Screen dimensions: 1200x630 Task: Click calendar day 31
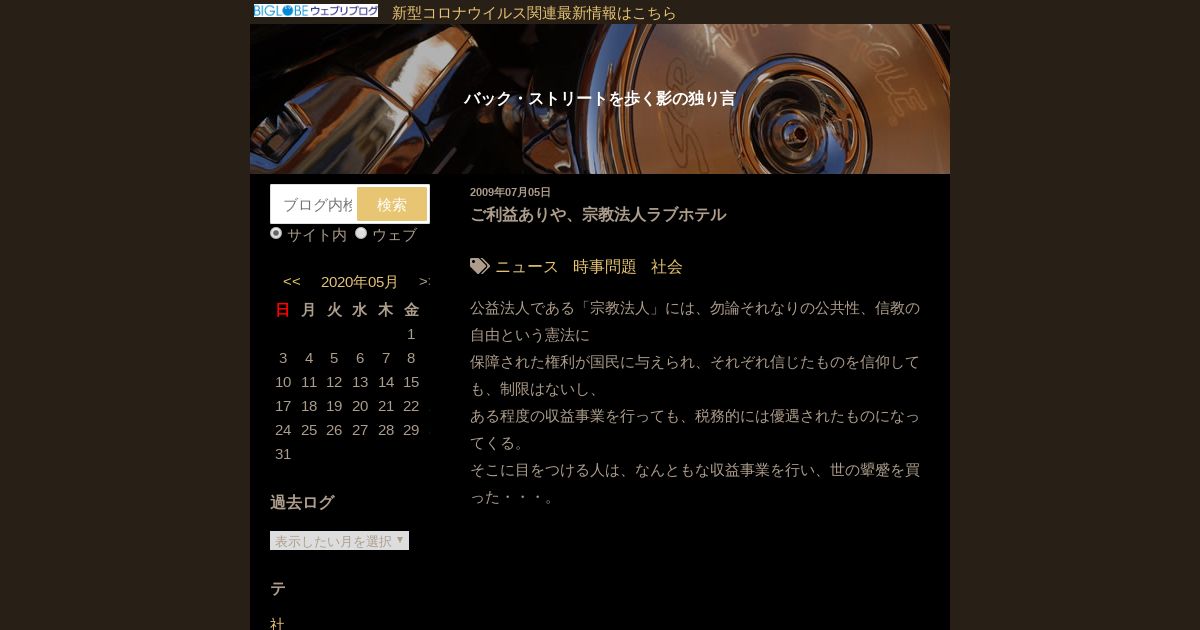[283, 454]
